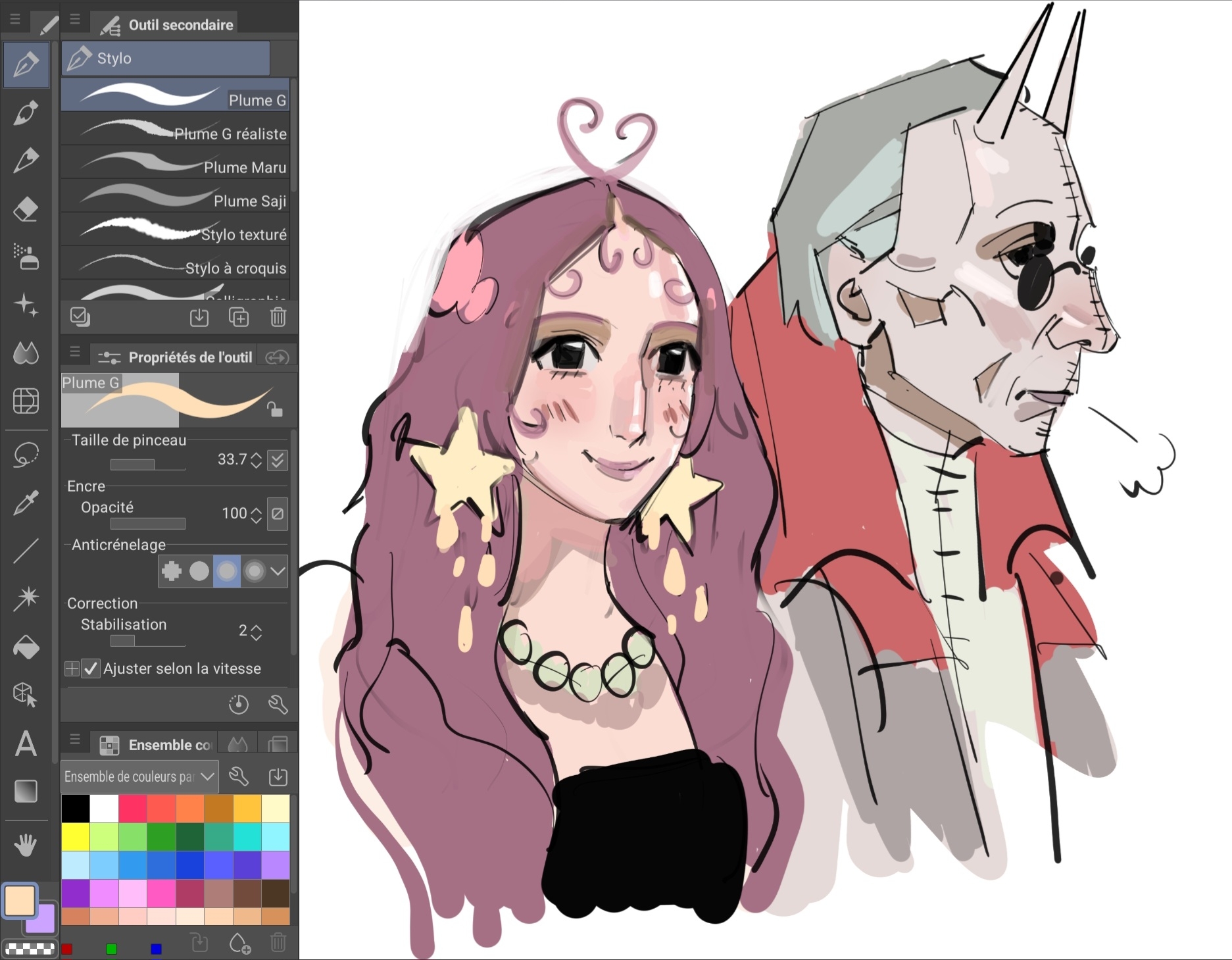Expand Ajuster selon la vitesse plus box
This screenshot has width=1232, height=960.
click(72, 669)
